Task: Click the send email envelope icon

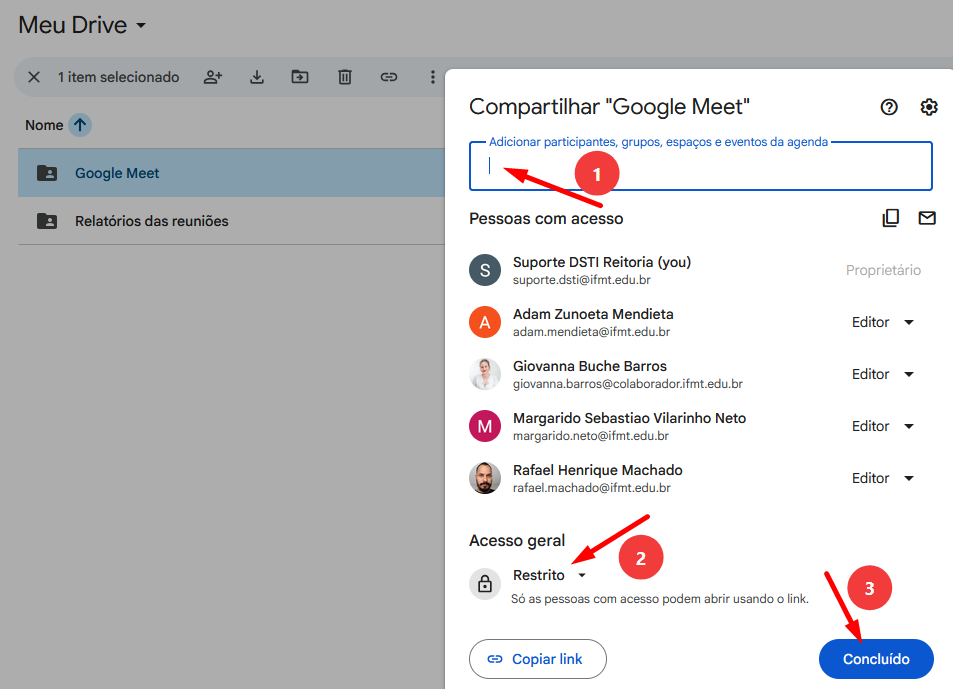Action: pos(926,218)
